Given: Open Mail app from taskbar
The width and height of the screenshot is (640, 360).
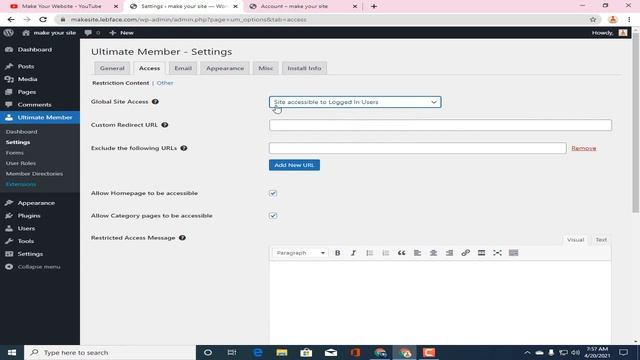Looking at the screenshot, I should pos(331,353).
